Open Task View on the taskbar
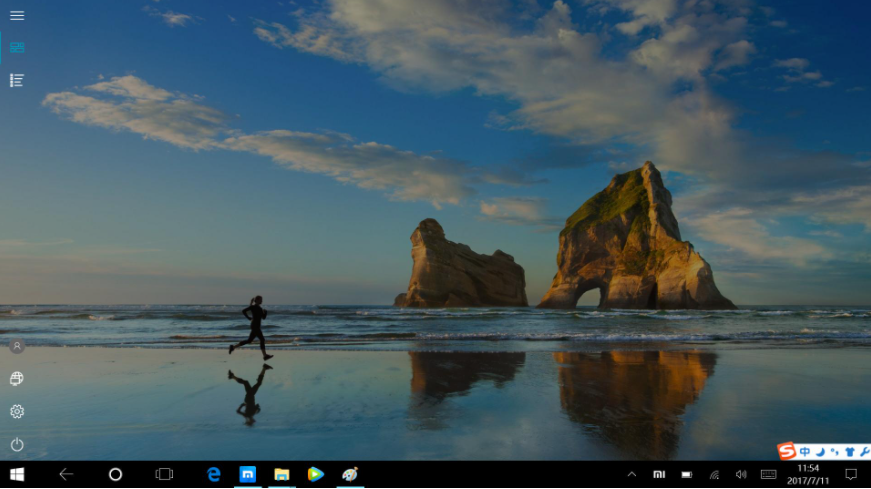Image resolution: width=871 pixels, height=489 pixels. pos(164,474)
